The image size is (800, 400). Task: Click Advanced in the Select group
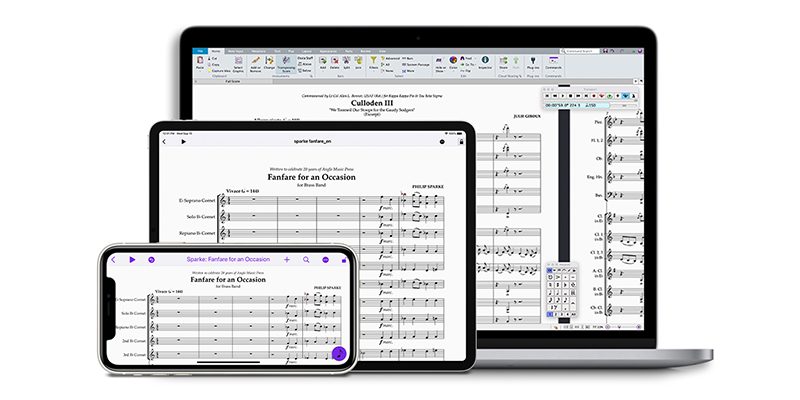click(x=390, y=58)
